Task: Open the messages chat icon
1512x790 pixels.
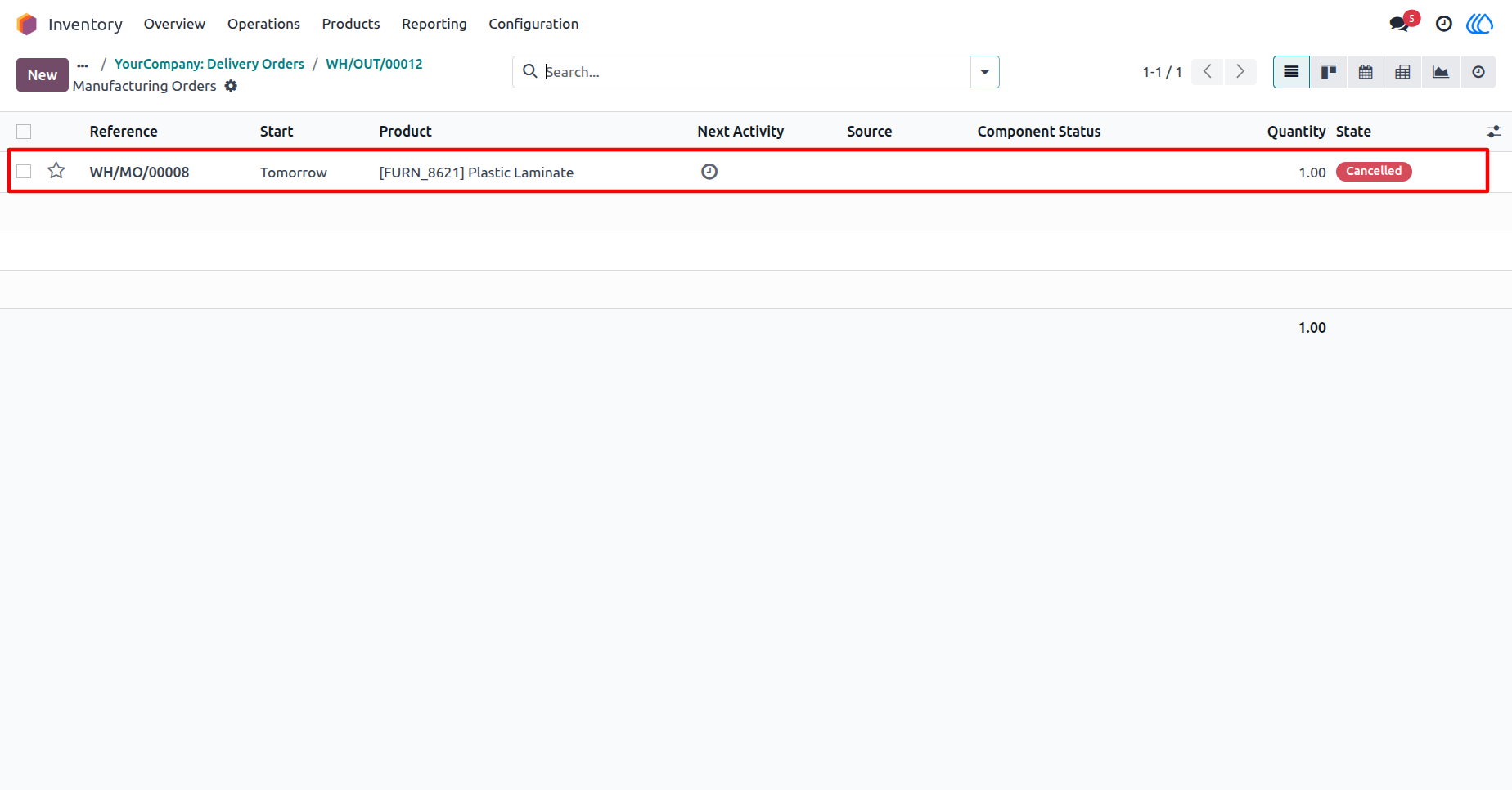Action: tap(1400, 24)
